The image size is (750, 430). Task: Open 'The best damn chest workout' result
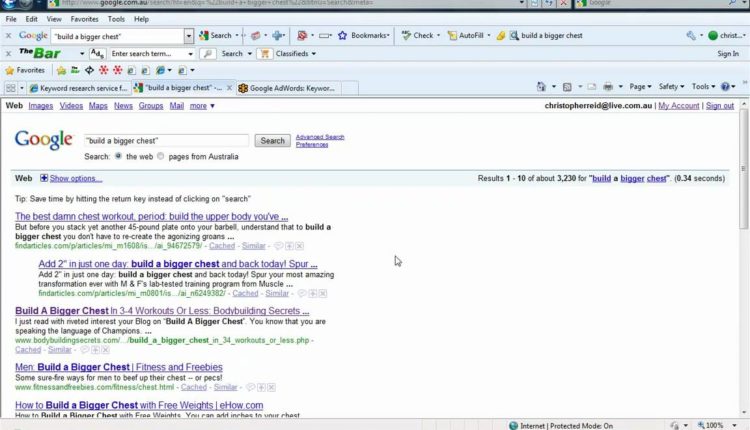[x=151, y=216]
